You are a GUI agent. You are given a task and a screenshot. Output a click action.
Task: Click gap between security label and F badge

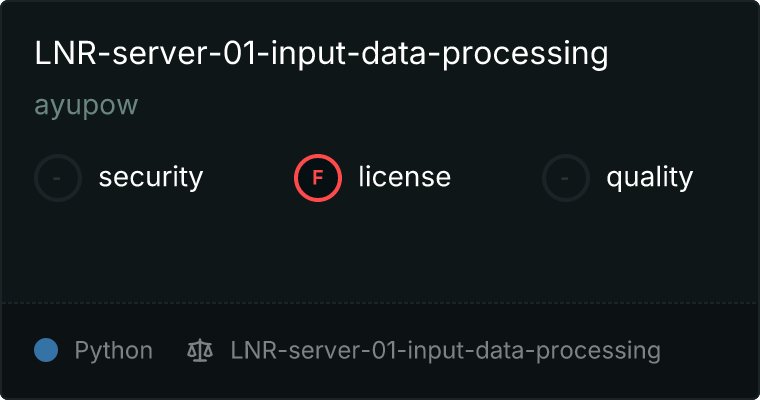tap(248, 178)
